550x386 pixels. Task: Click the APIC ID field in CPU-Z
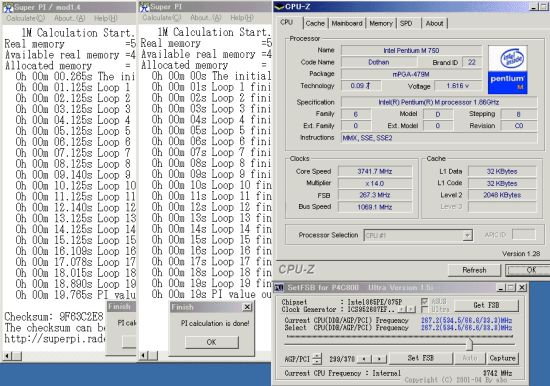coord(524,235)
